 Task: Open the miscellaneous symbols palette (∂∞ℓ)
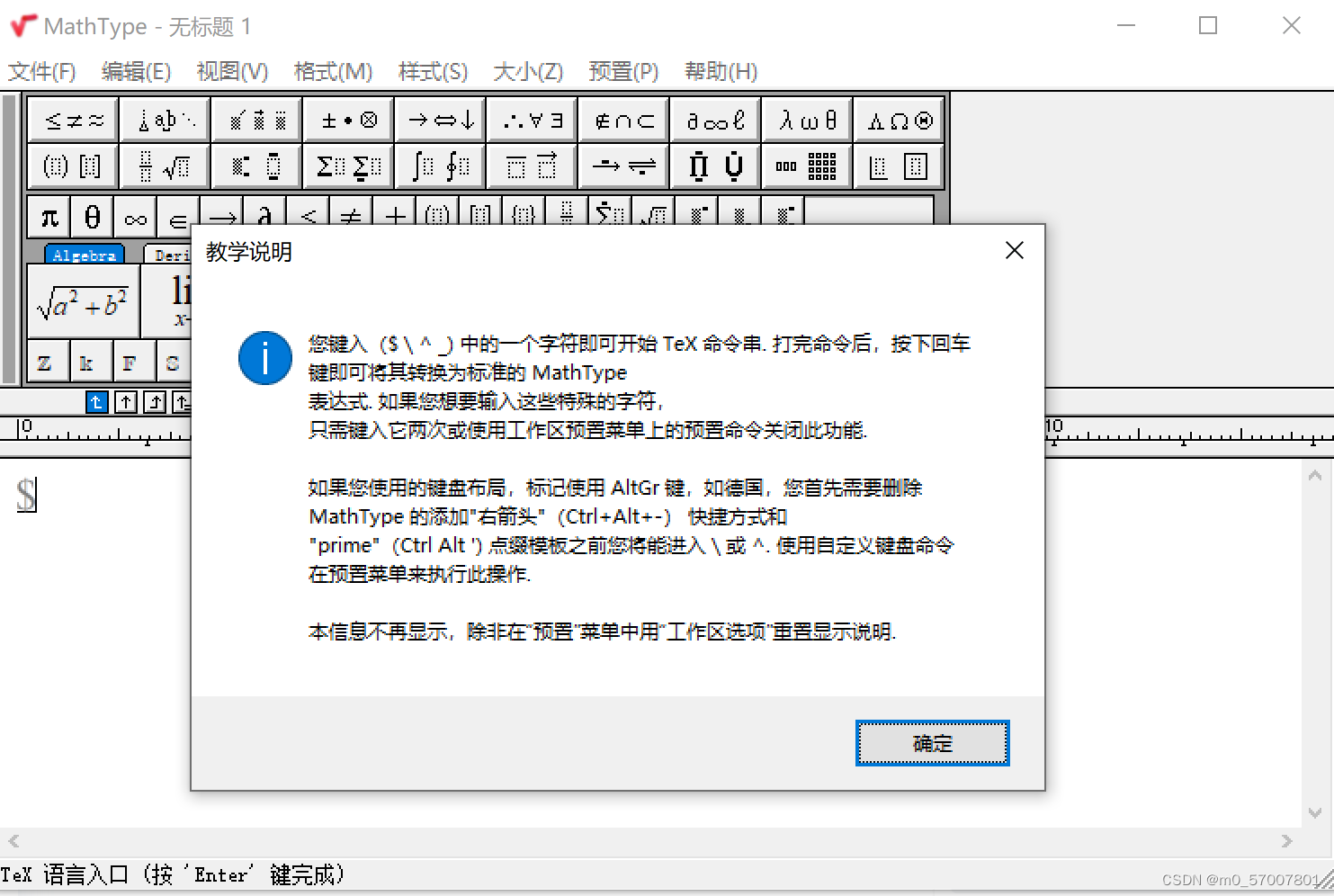717,120
